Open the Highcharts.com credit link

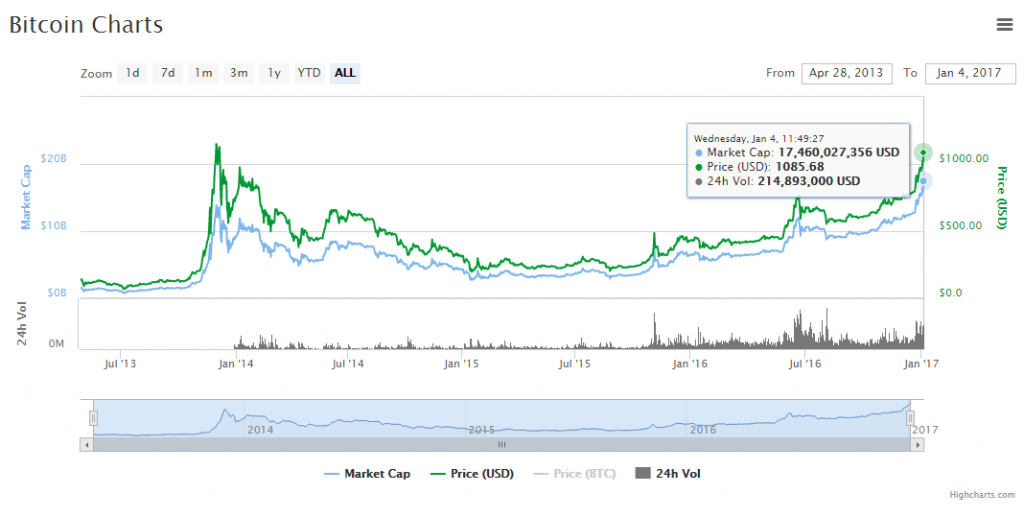(x=982, y=495)
